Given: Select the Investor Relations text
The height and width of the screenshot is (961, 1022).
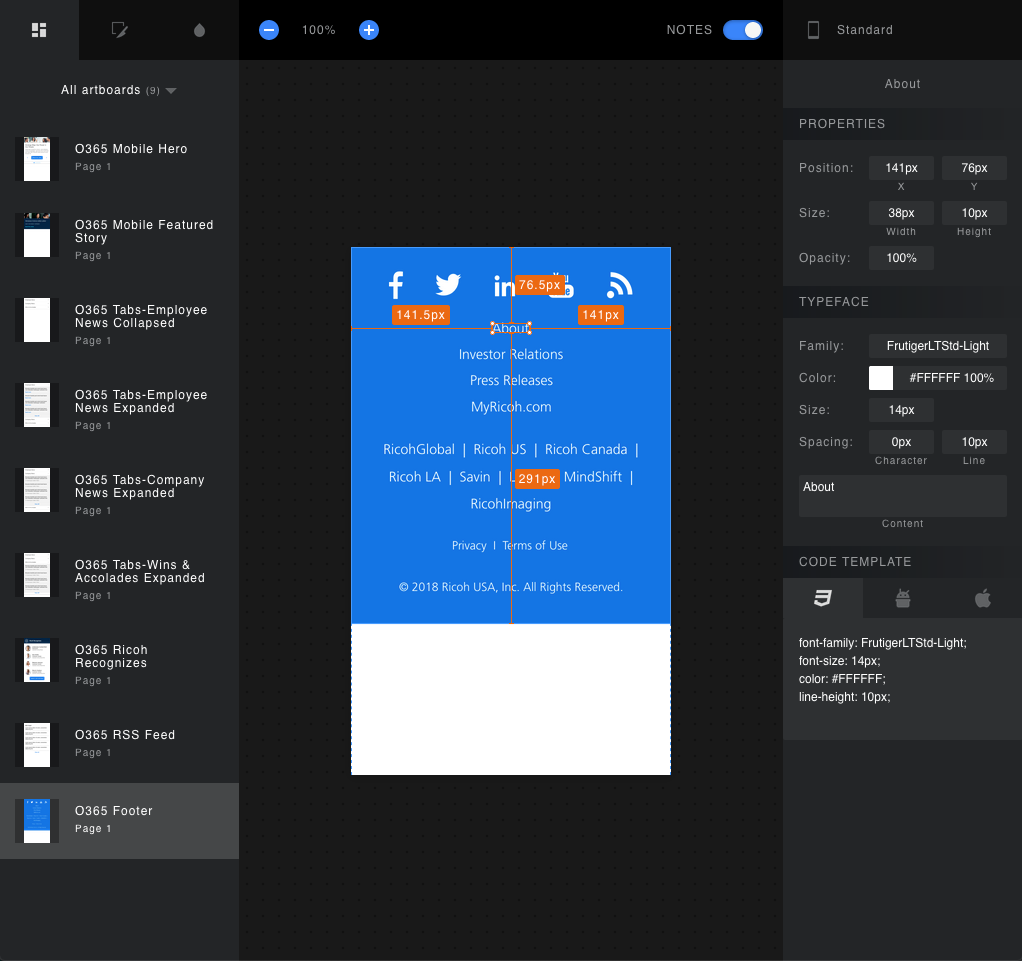Looking at the screenshot, I should coord(510,355).
